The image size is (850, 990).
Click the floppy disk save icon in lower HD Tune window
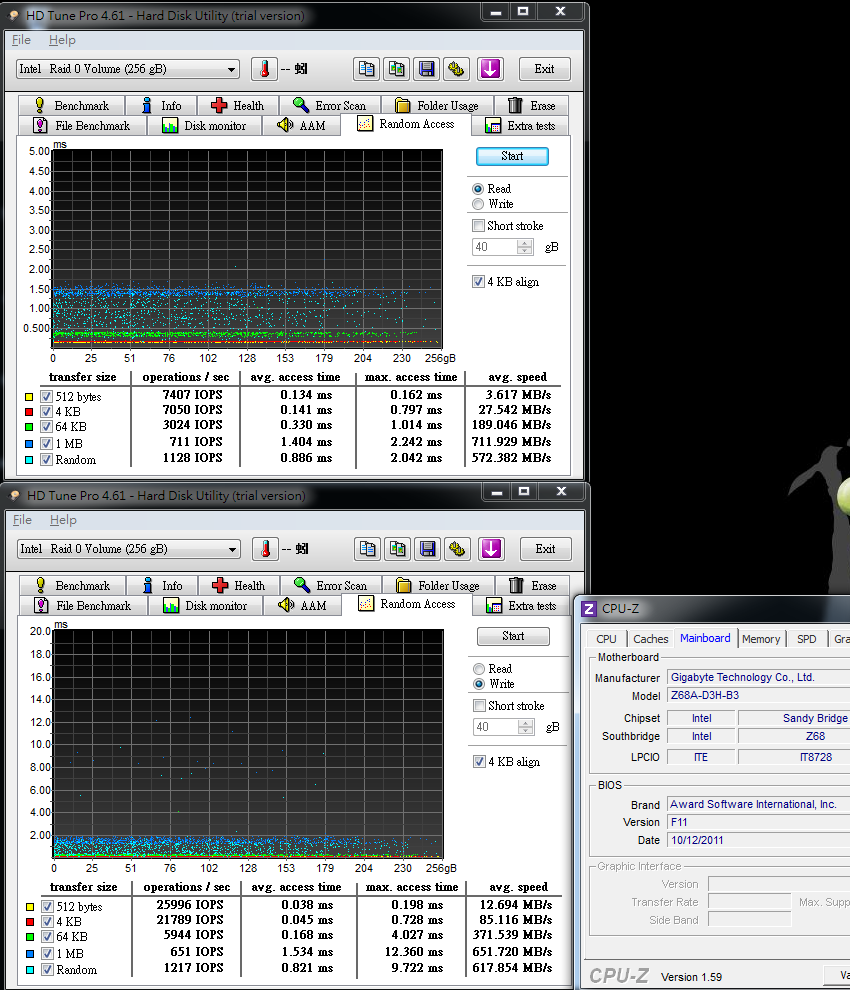click(x=428, y=549)
